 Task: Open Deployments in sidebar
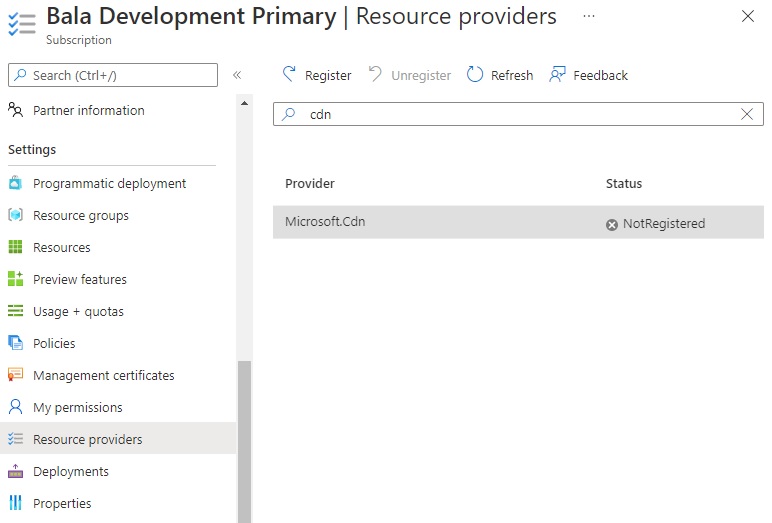71,471
